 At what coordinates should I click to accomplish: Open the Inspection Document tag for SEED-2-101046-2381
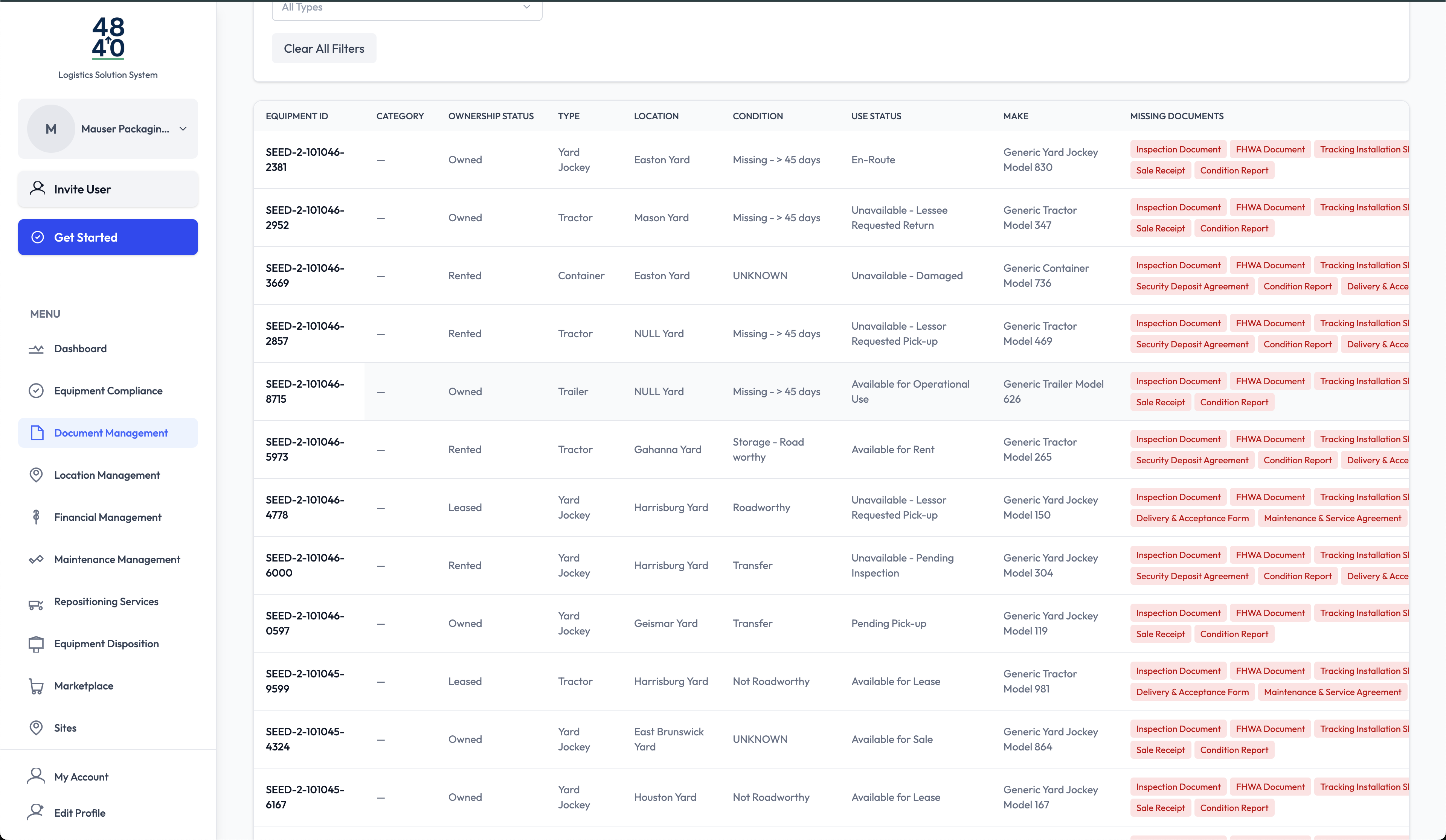pos(1178,149)
